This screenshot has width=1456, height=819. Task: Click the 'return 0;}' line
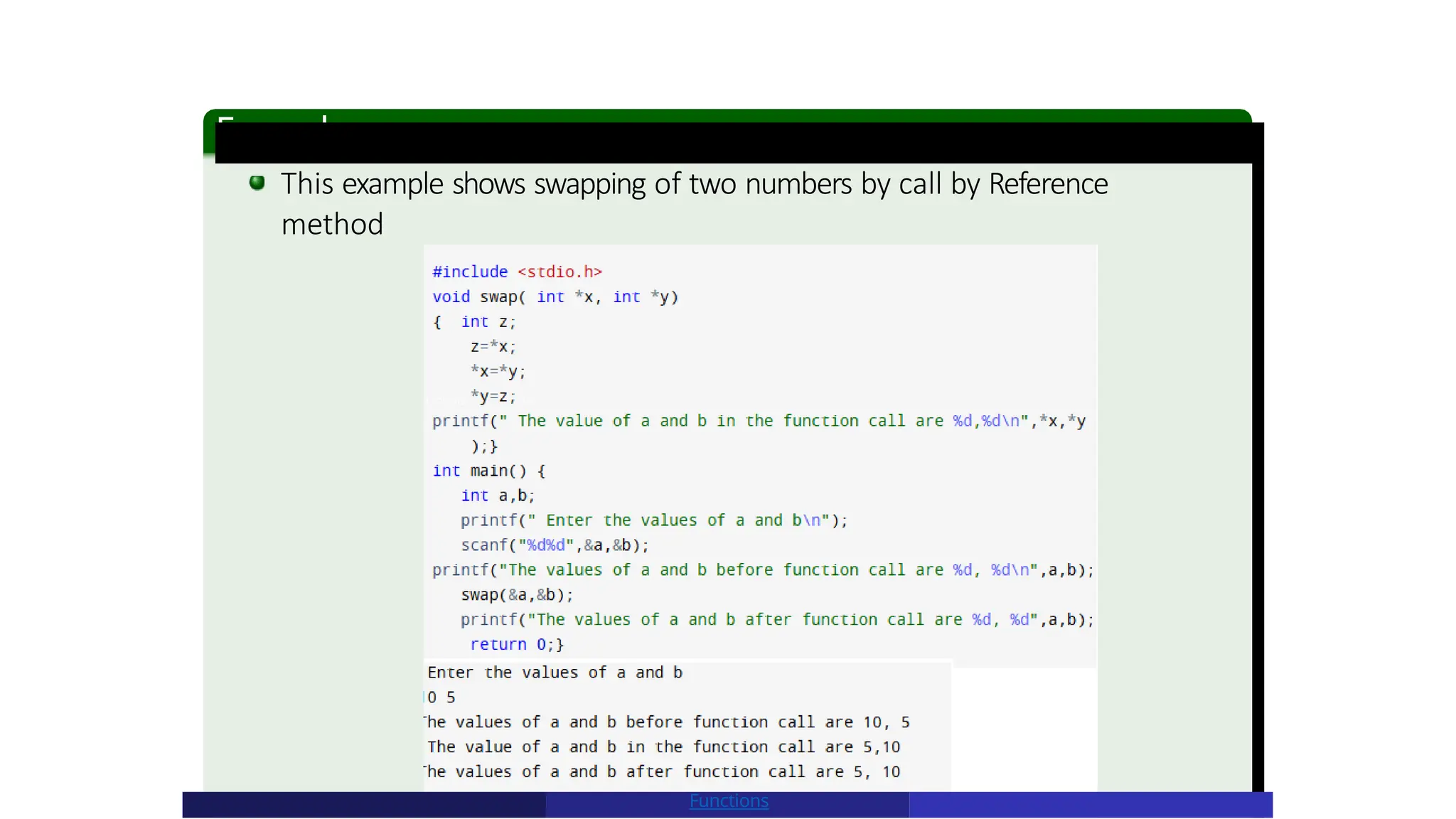point(517,645)
